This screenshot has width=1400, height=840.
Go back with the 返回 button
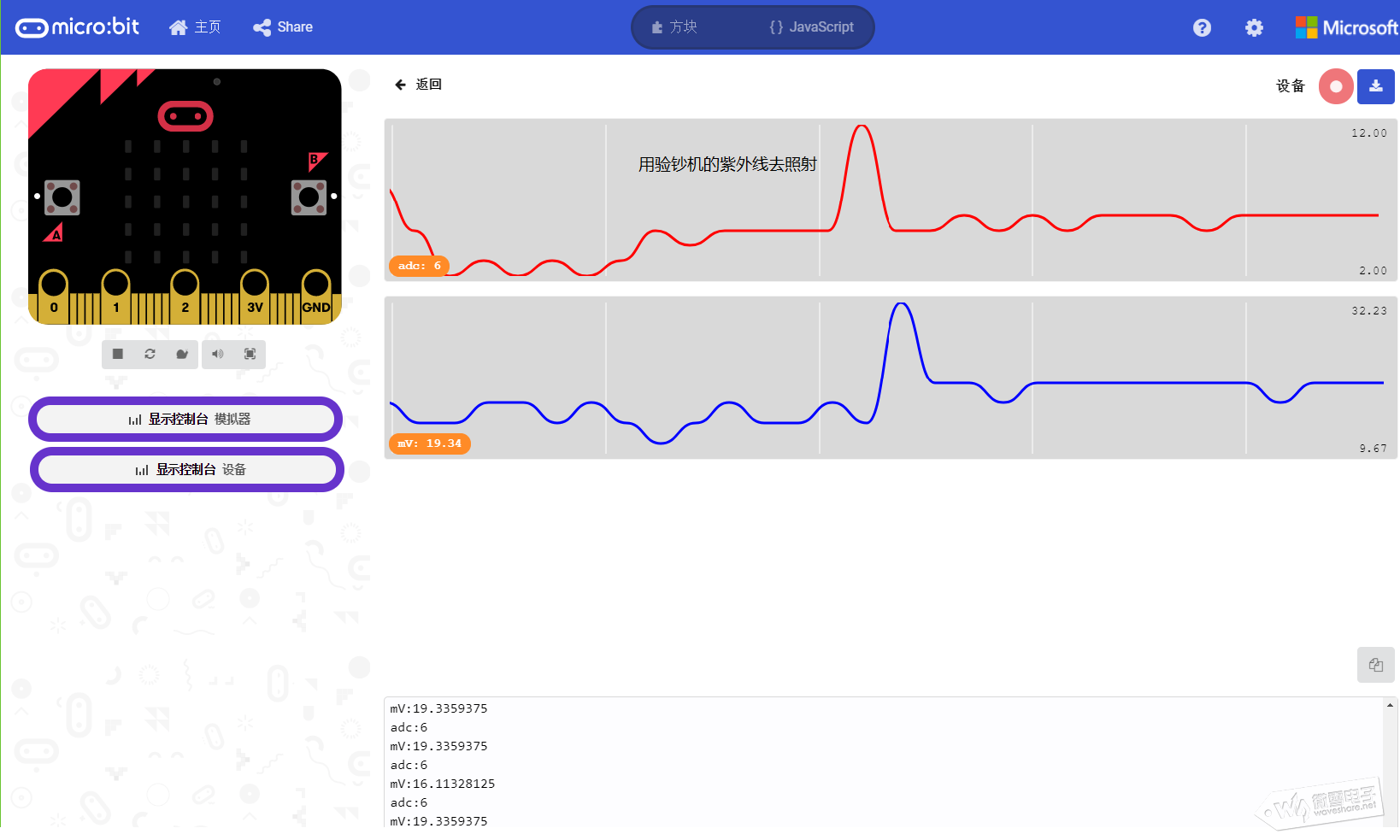(418, 85)
